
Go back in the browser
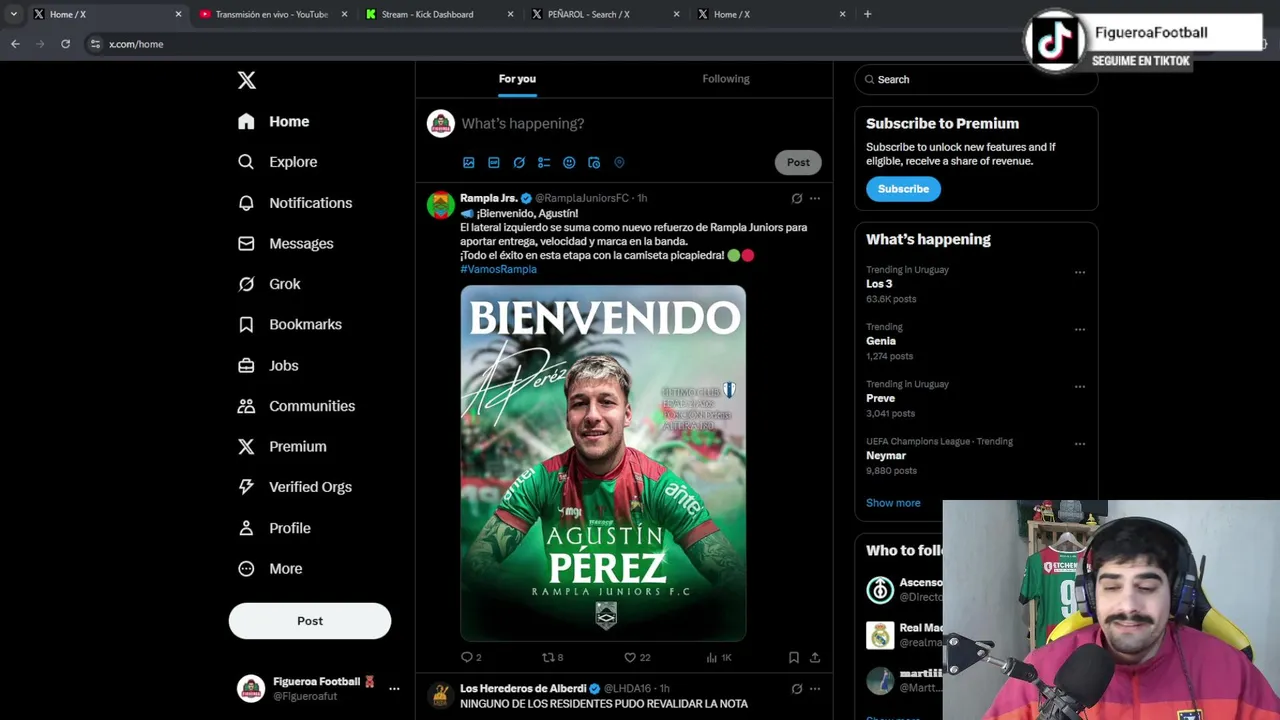pos(15,44)
